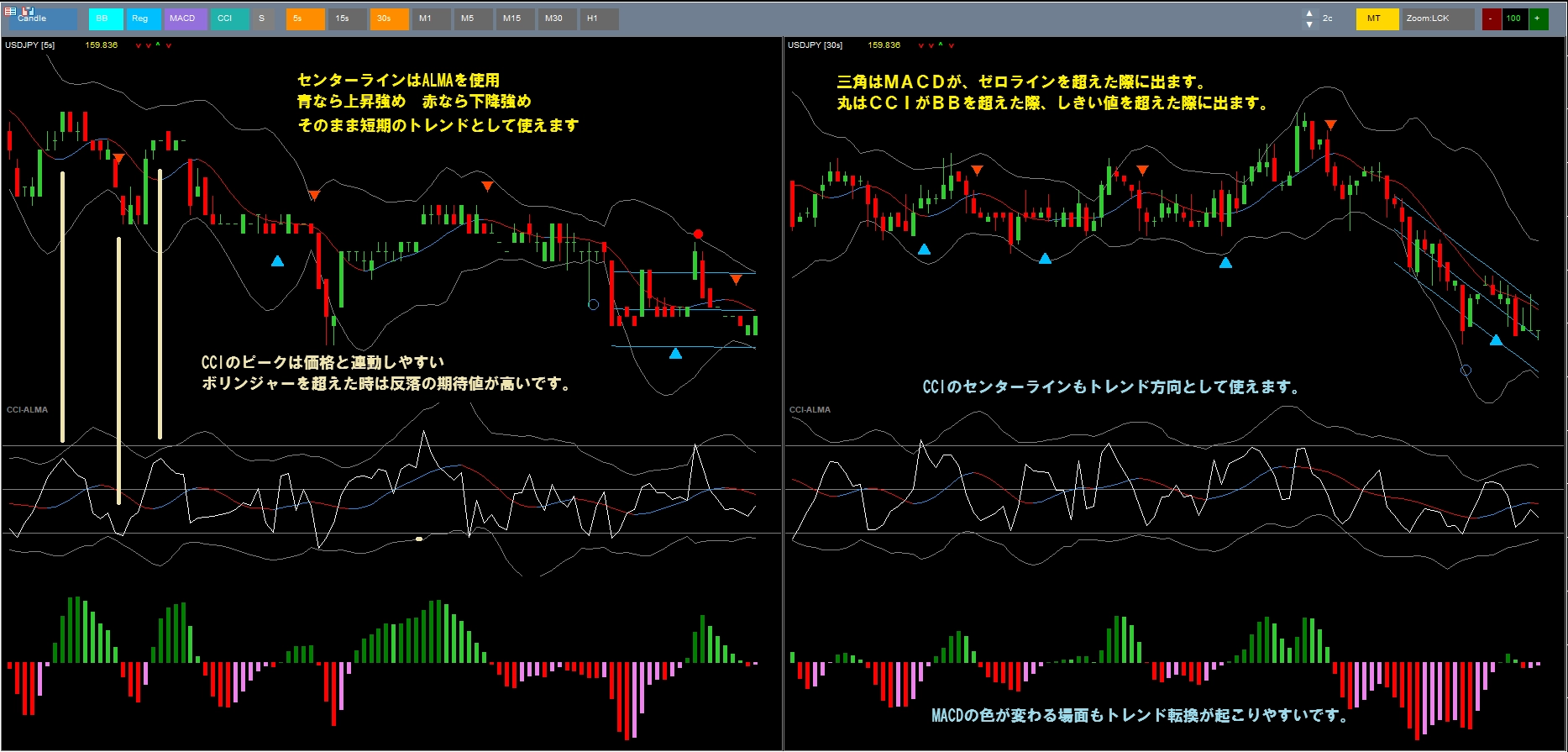This screenshot has width=1568, height=752.
Task: Click the red minus zoom button
Action: pos(1492,19)
